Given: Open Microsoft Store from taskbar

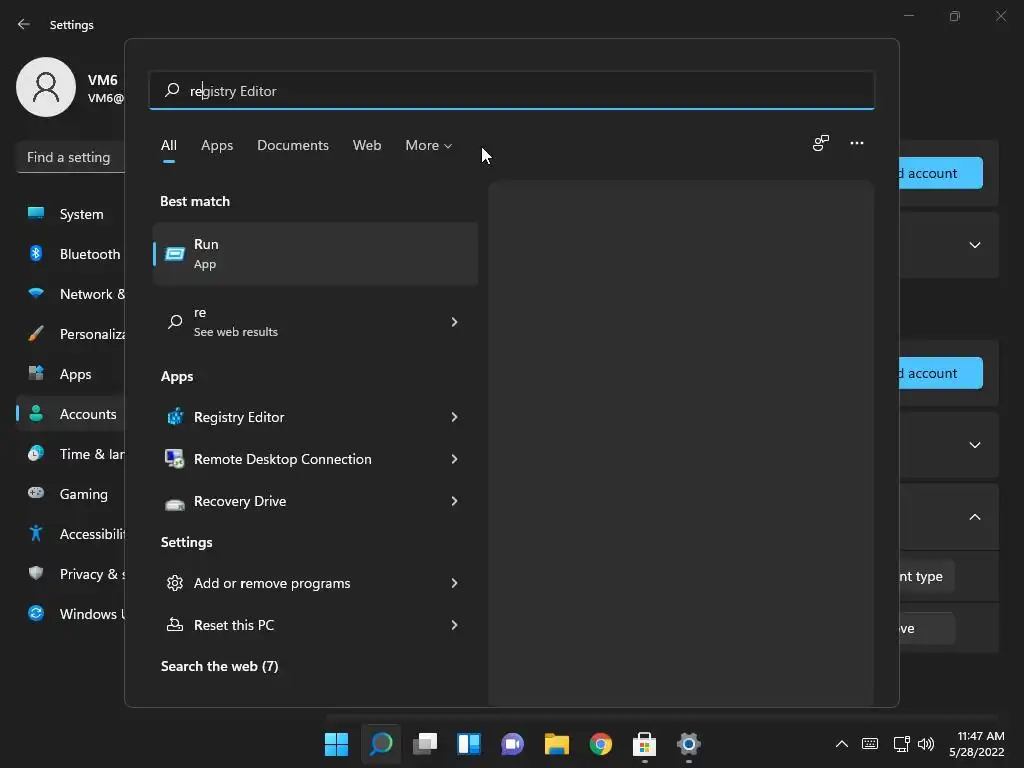Looking at the screenshot, I should (645, 744).
